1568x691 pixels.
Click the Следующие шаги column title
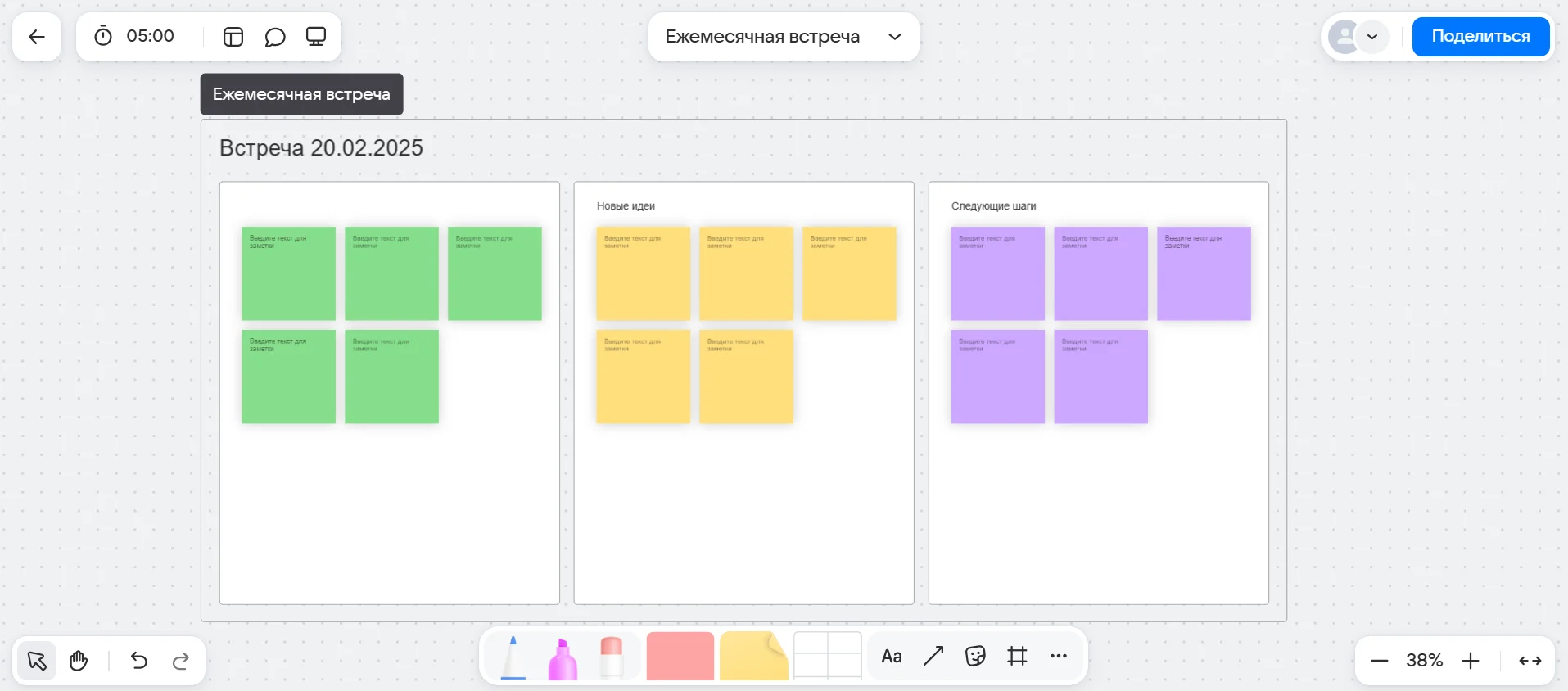pos(993,206)
